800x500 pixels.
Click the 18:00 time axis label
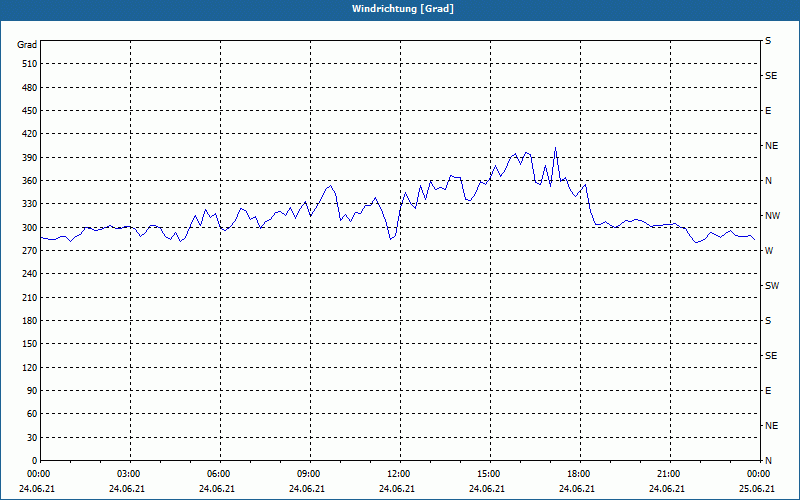point(579,473)
